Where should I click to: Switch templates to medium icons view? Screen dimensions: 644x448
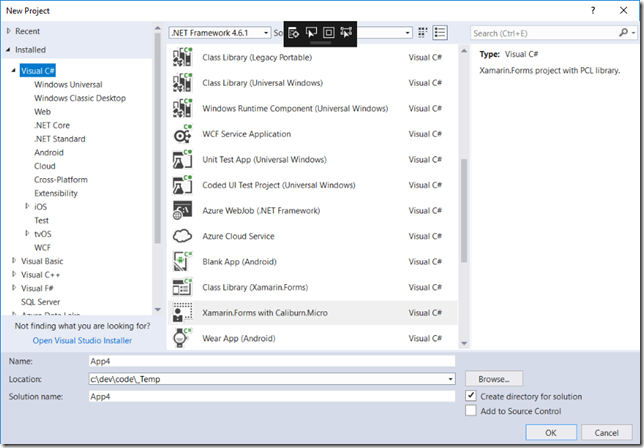click(423, 33)
